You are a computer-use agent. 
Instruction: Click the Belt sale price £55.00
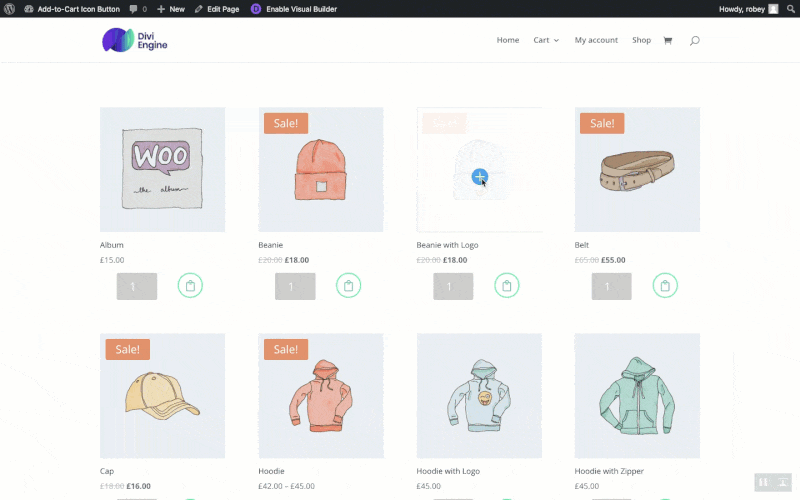[613, 260]
